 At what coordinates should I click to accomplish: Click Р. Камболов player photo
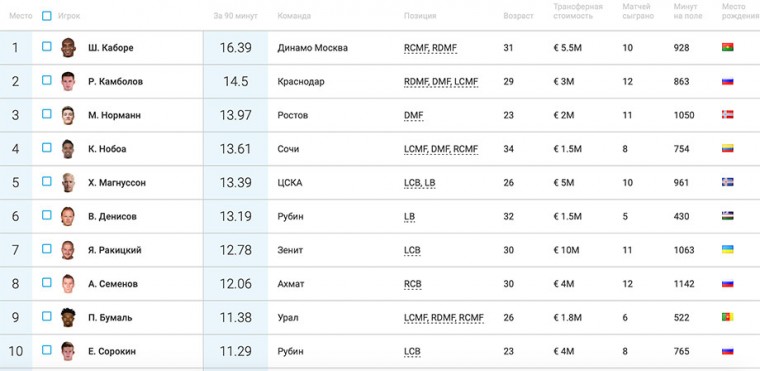click(x=68, y=81)
